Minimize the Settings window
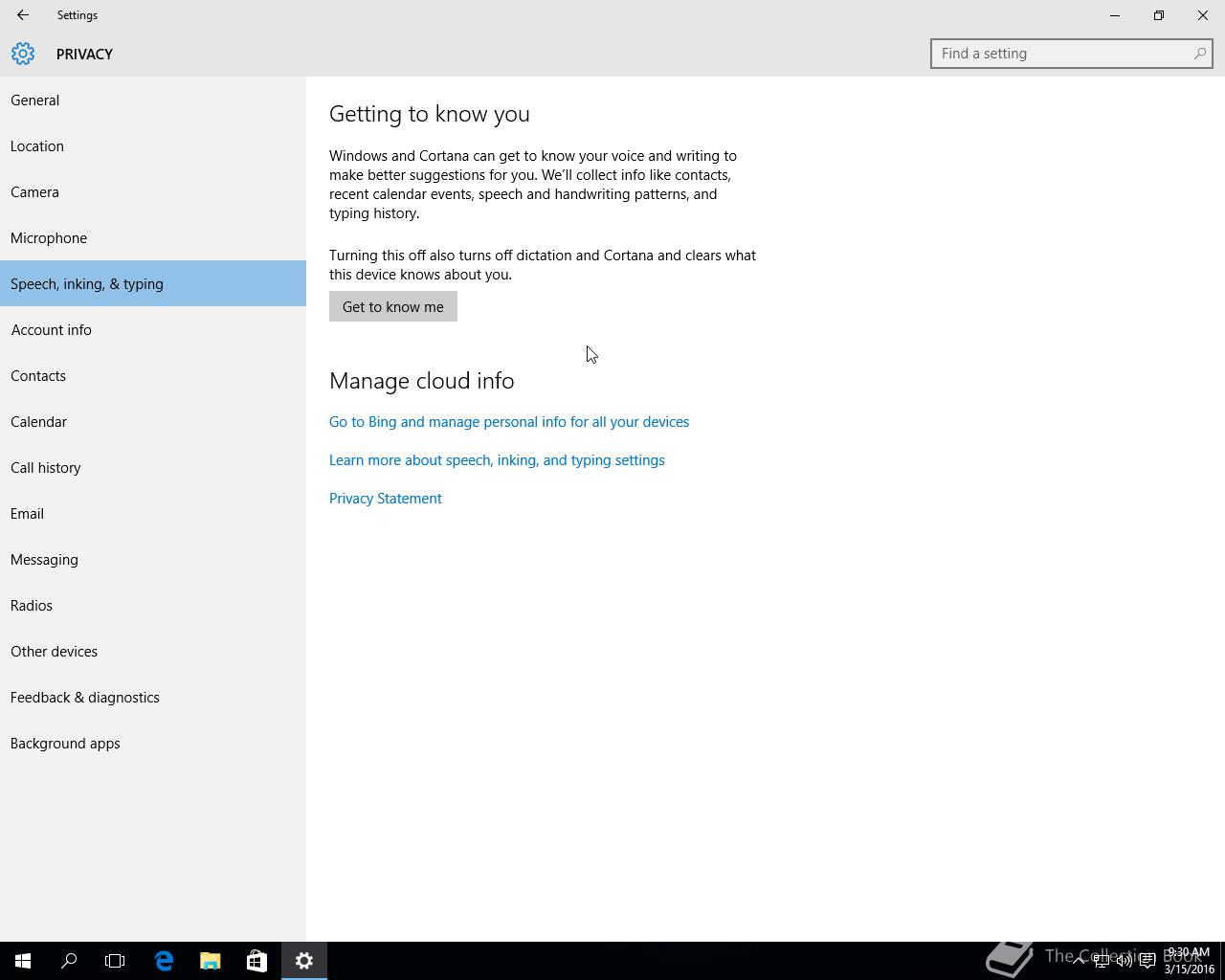 point(1115,15)
